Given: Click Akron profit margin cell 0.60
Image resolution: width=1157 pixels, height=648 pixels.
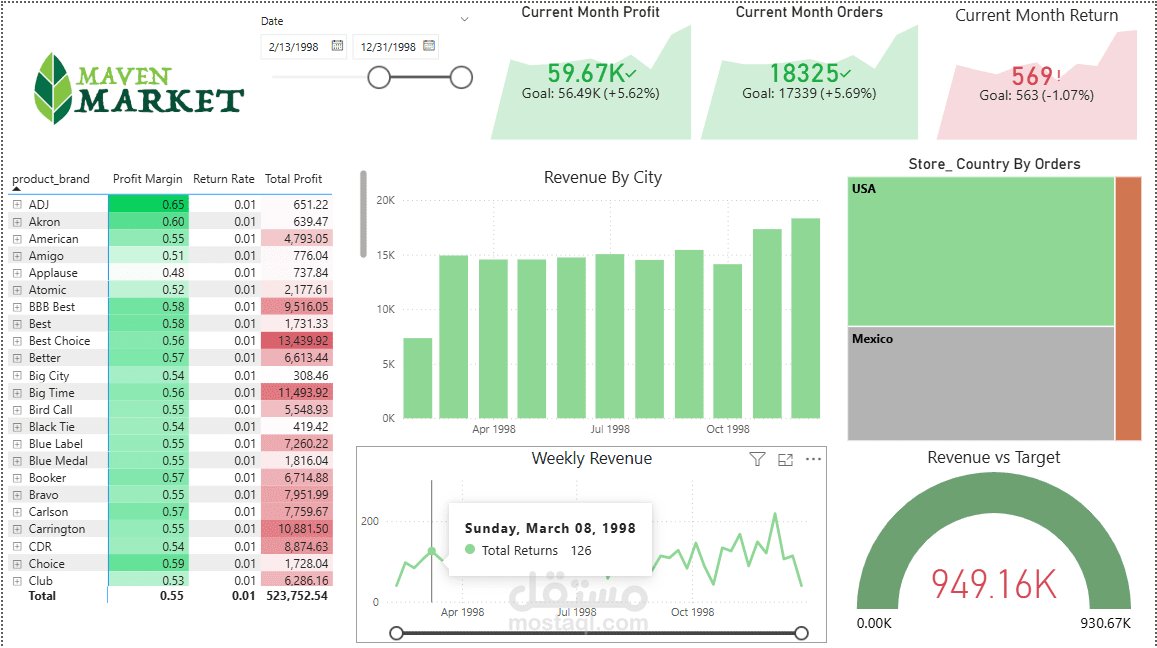Looking at the screenshot, I should click(148, 221).
